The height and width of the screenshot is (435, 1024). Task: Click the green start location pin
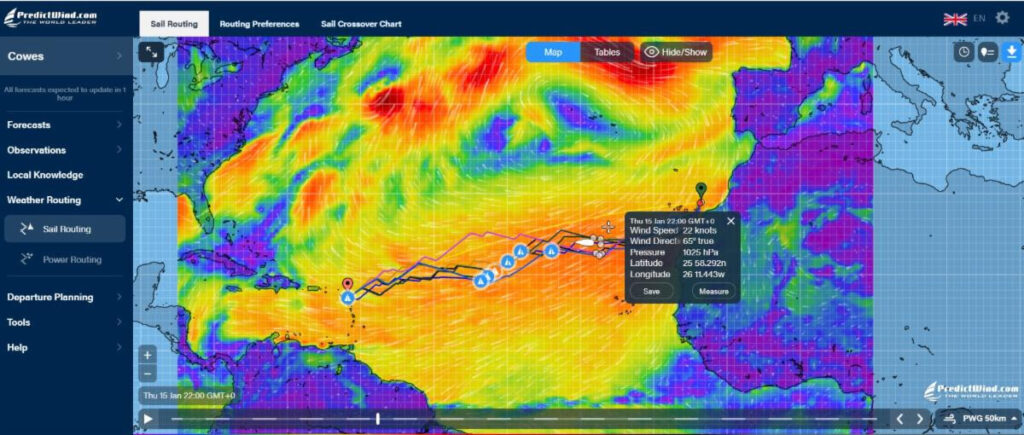tap(701, 190)
